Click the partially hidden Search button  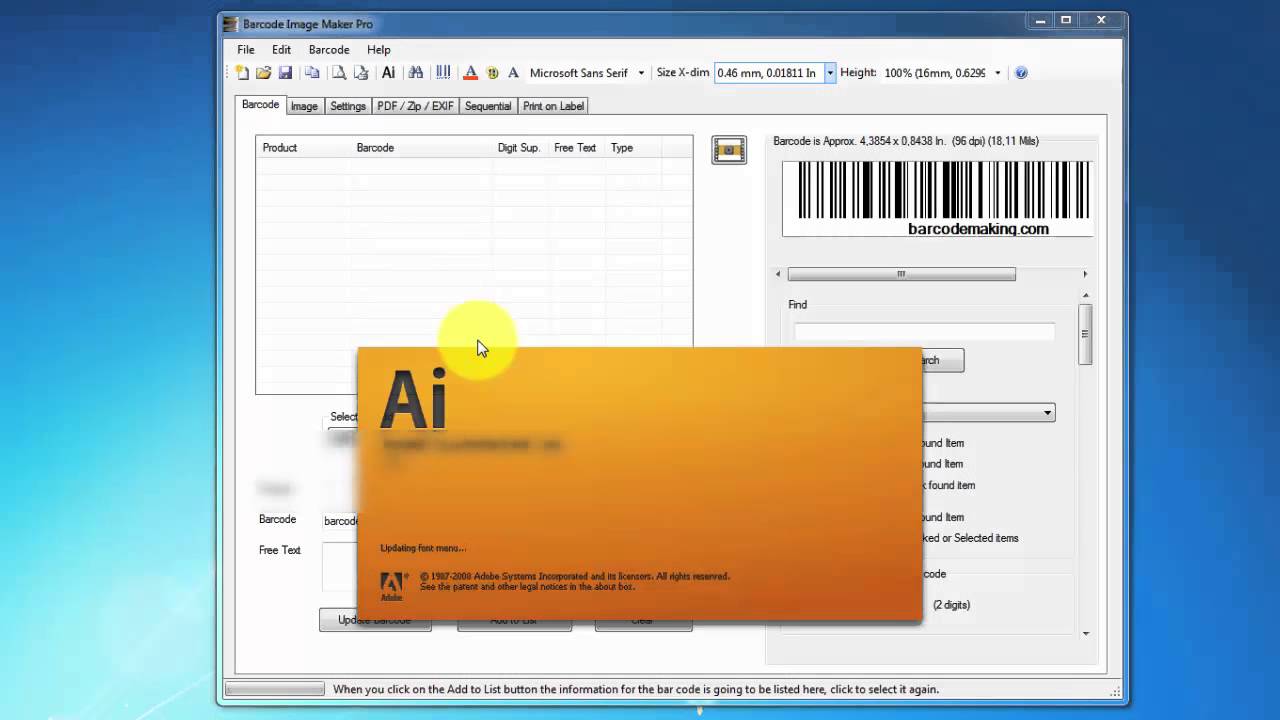[942, 360]
